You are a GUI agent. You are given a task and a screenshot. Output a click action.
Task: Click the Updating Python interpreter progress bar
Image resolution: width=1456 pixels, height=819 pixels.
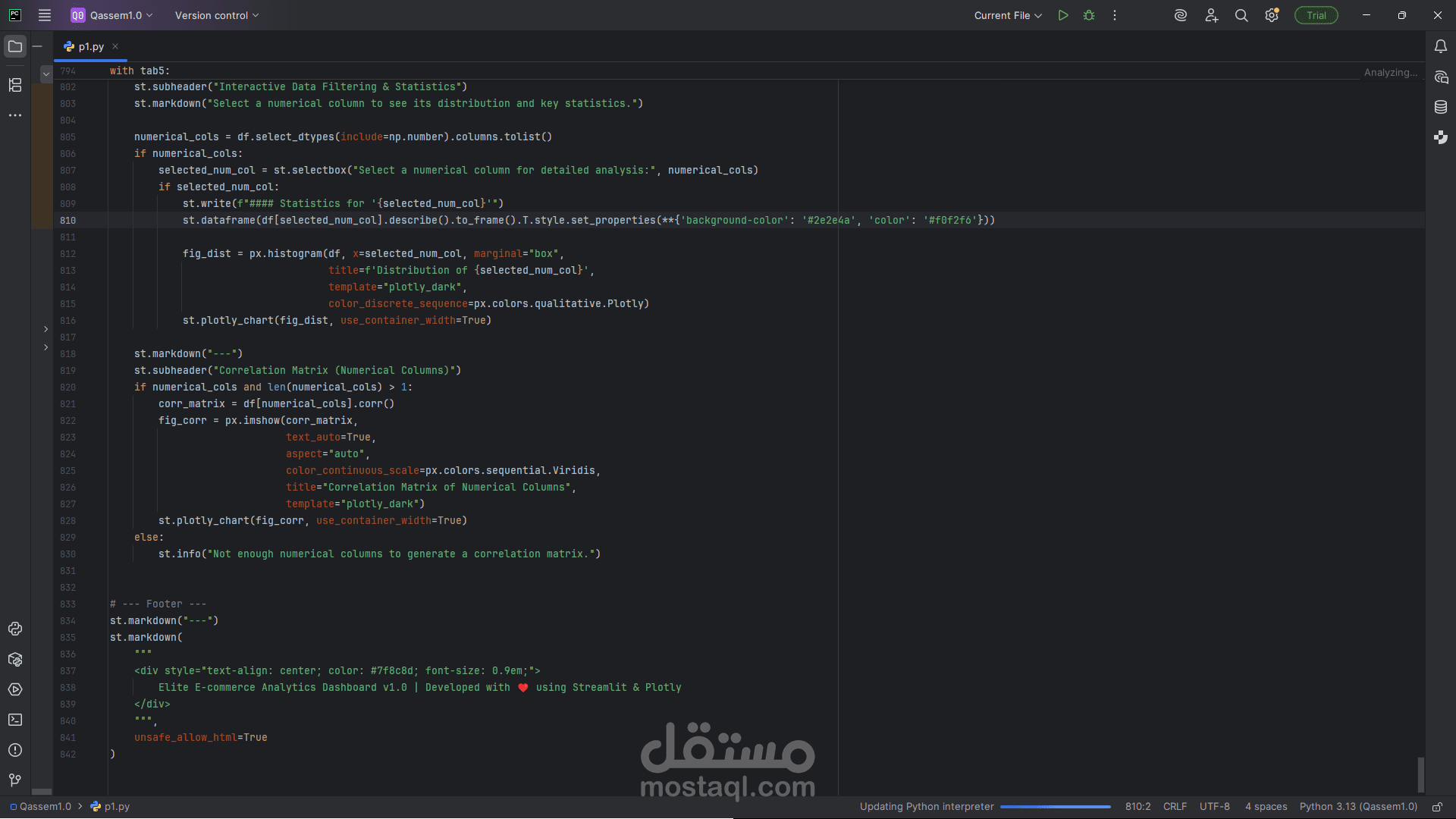(x=1056, y=807)
